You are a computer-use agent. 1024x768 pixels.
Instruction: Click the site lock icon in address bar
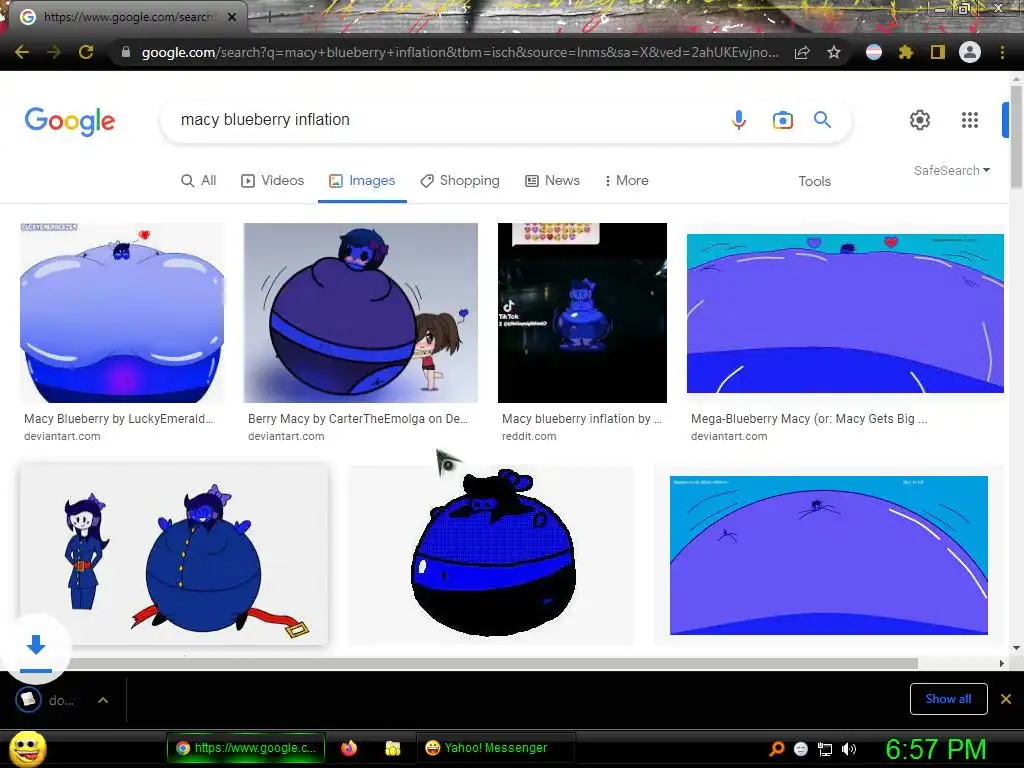[126, 52]
